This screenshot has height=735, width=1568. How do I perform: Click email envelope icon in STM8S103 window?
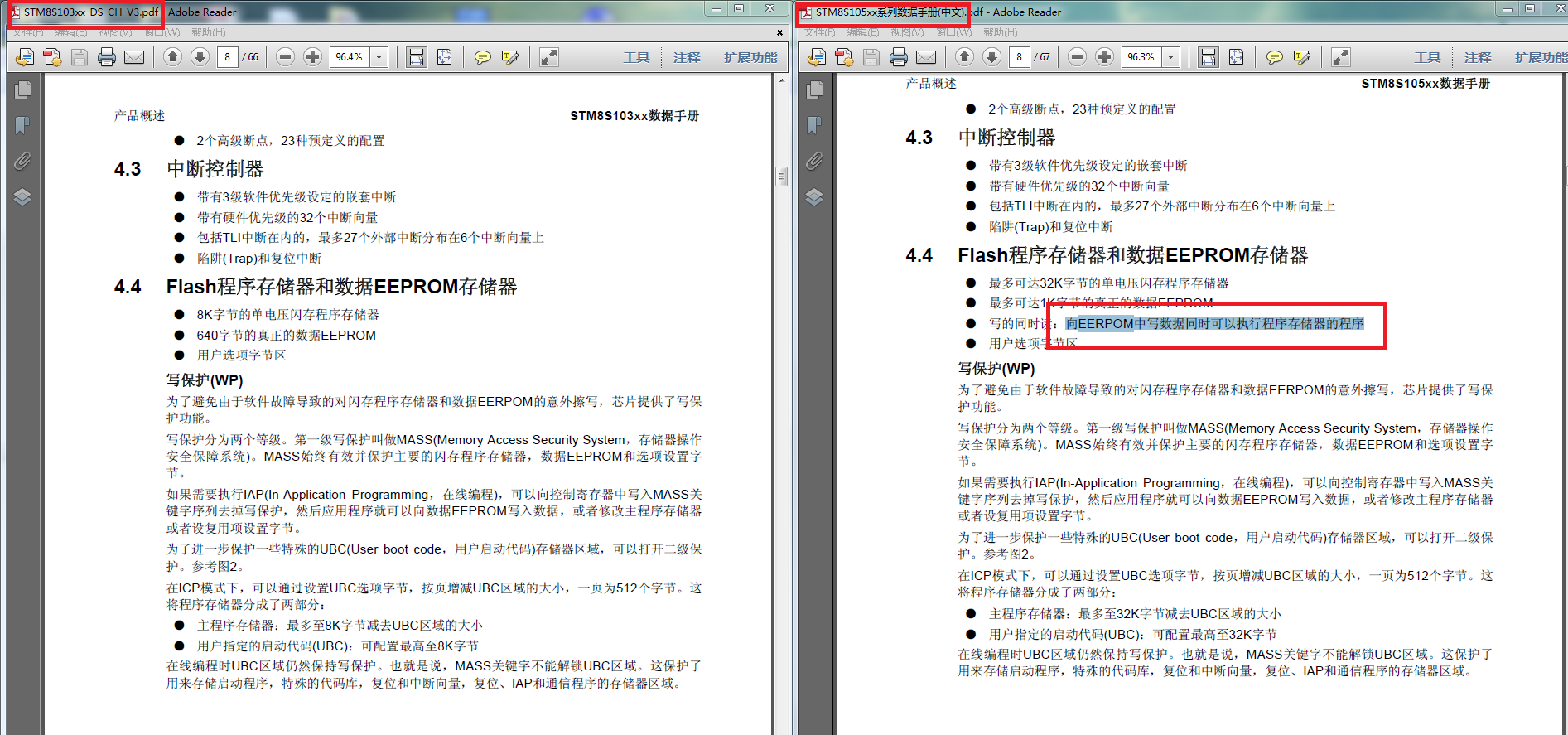click(134, 57)
